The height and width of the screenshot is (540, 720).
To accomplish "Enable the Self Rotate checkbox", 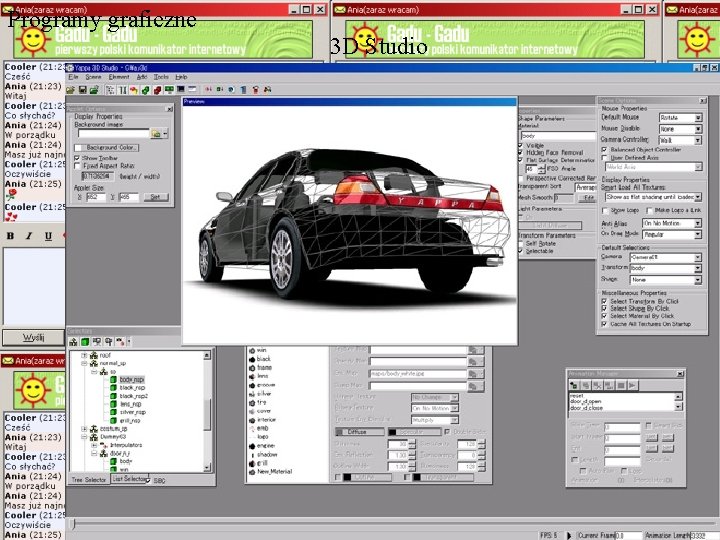I will [x=520, y=243].
